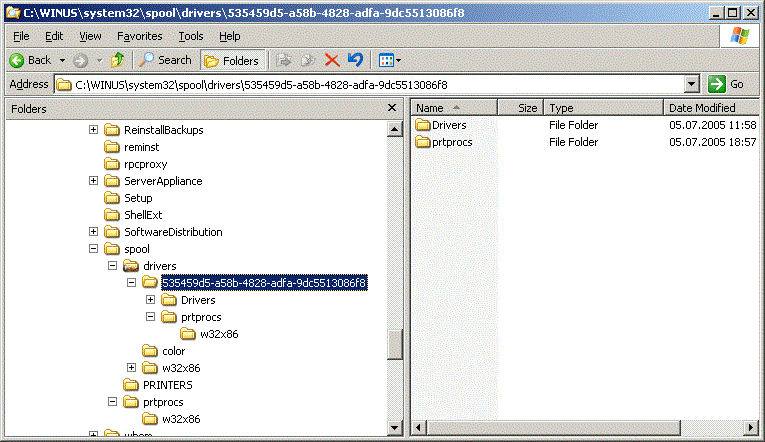This screenshot has width=765, height=442.
Task: Toggle the Folders pane button
Action: coord(232,60)
